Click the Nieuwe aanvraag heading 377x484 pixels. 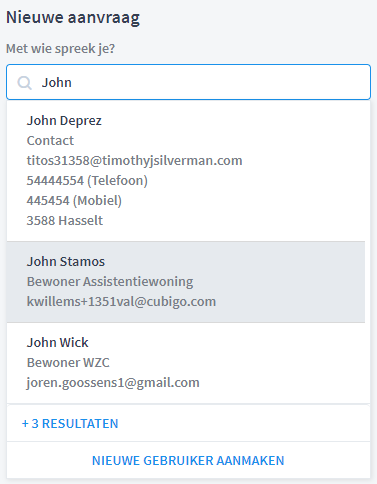(73, 18)
